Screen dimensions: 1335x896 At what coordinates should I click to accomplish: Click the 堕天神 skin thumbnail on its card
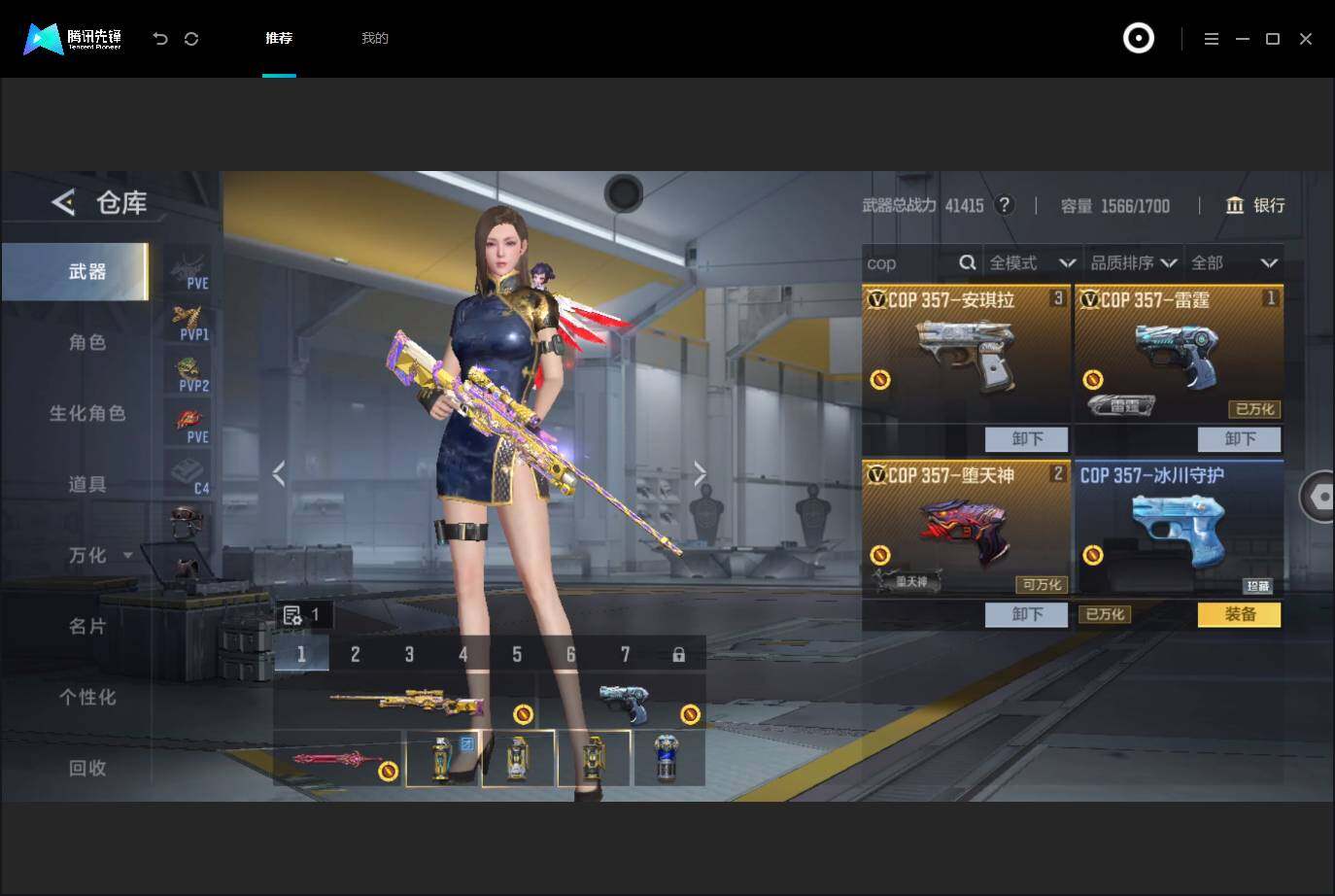(x=907, y=581)
